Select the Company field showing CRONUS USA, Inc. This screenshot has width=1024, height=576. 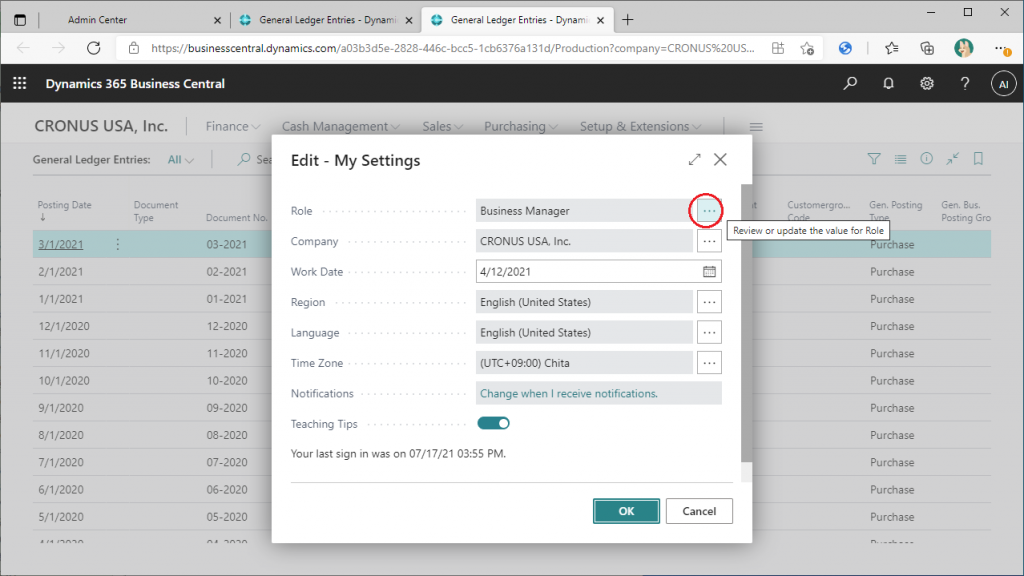[x=584, y=241]
